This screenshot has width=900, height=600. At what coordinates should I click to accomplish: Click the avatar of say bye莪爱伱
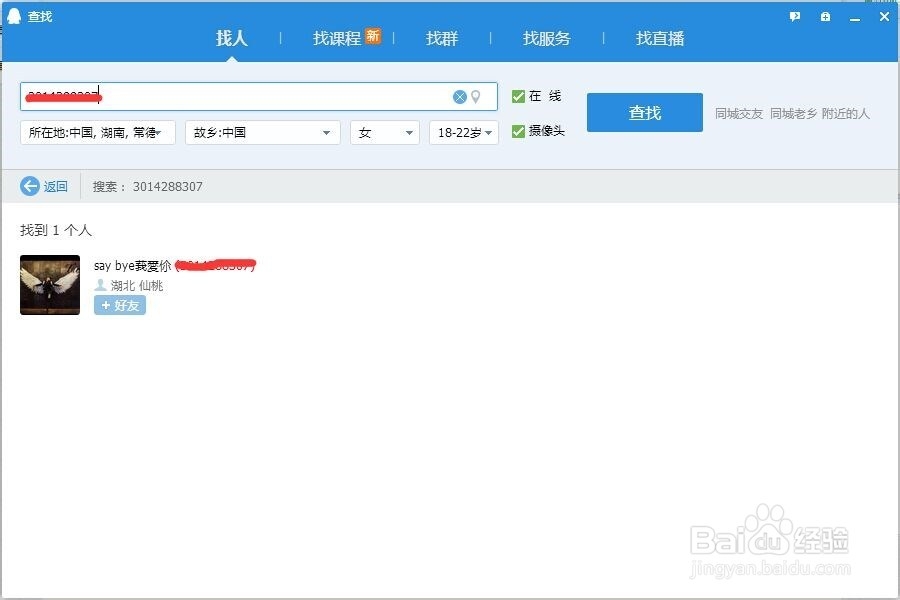[49, 285]
